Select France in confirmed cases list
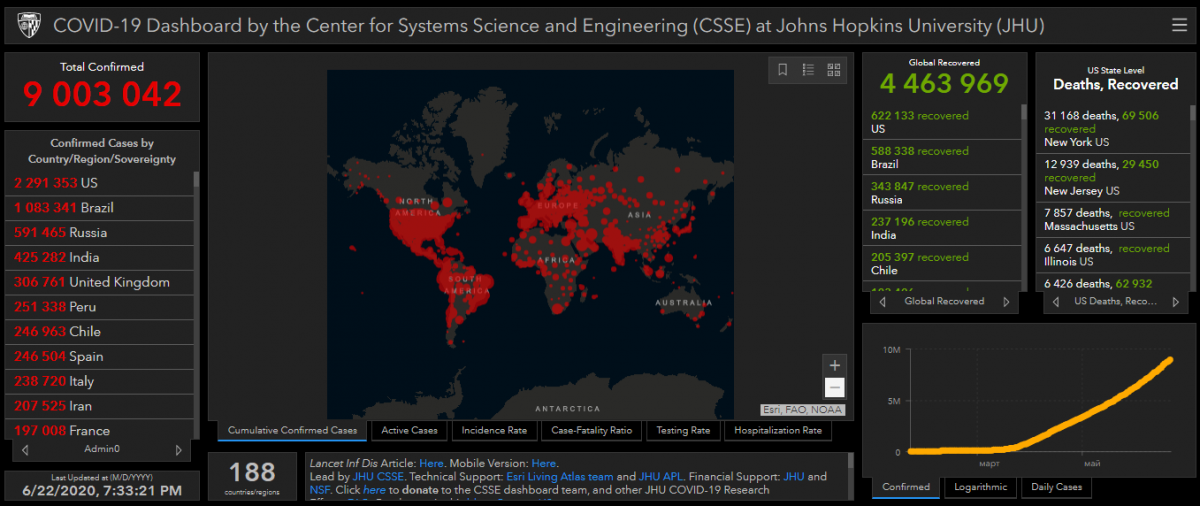The height and width of the screenshot is (506, 1200). [100, 430]
